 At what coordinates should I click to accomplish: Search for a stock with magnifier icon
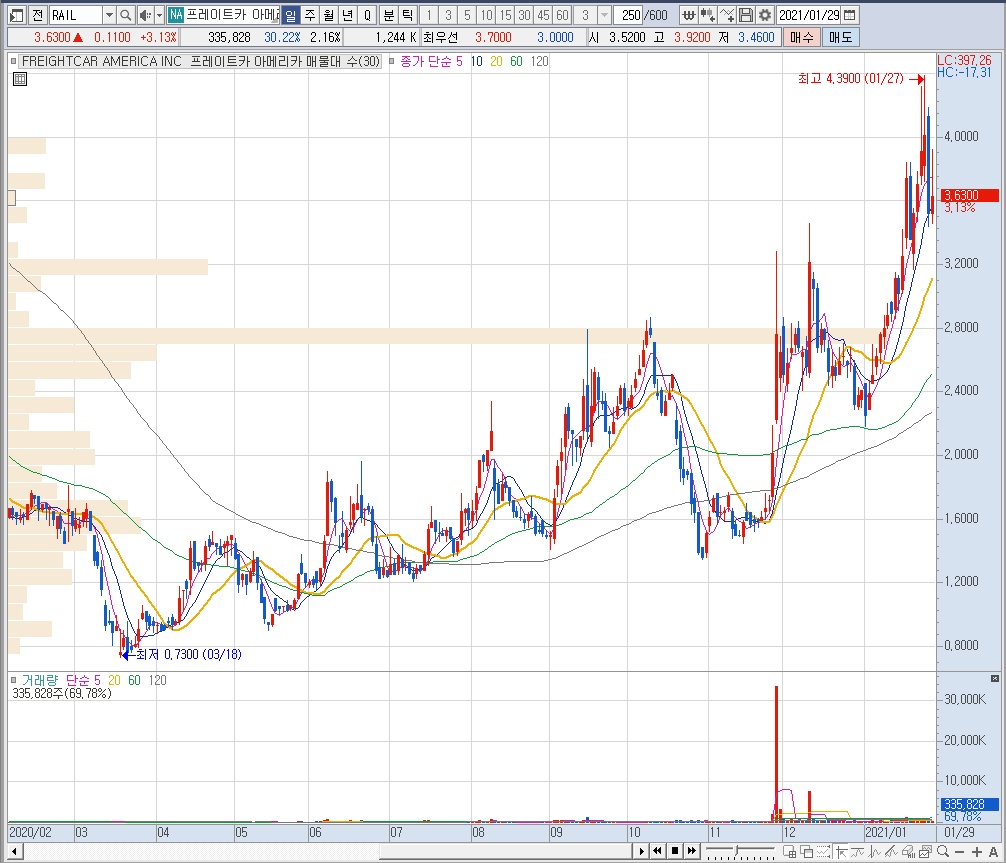pos(126,15)
